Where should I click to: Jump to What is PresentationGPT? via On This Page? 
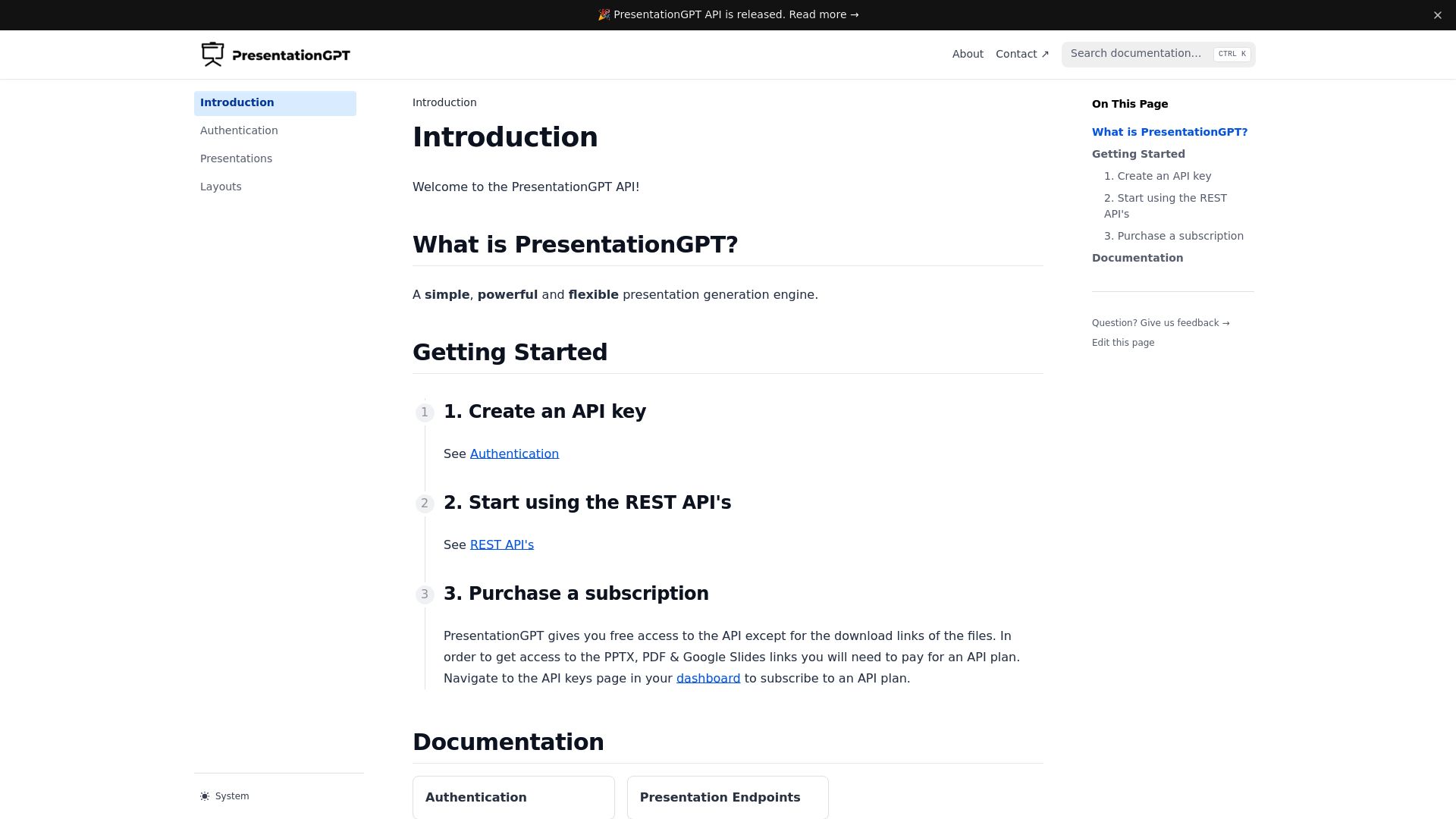pos(1169,132)
